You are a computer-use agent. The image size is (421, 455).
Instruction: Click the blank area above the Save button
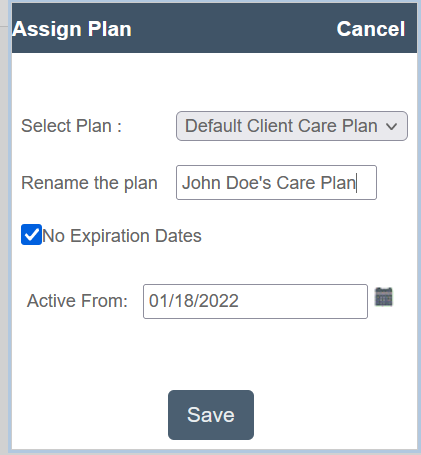211,355
